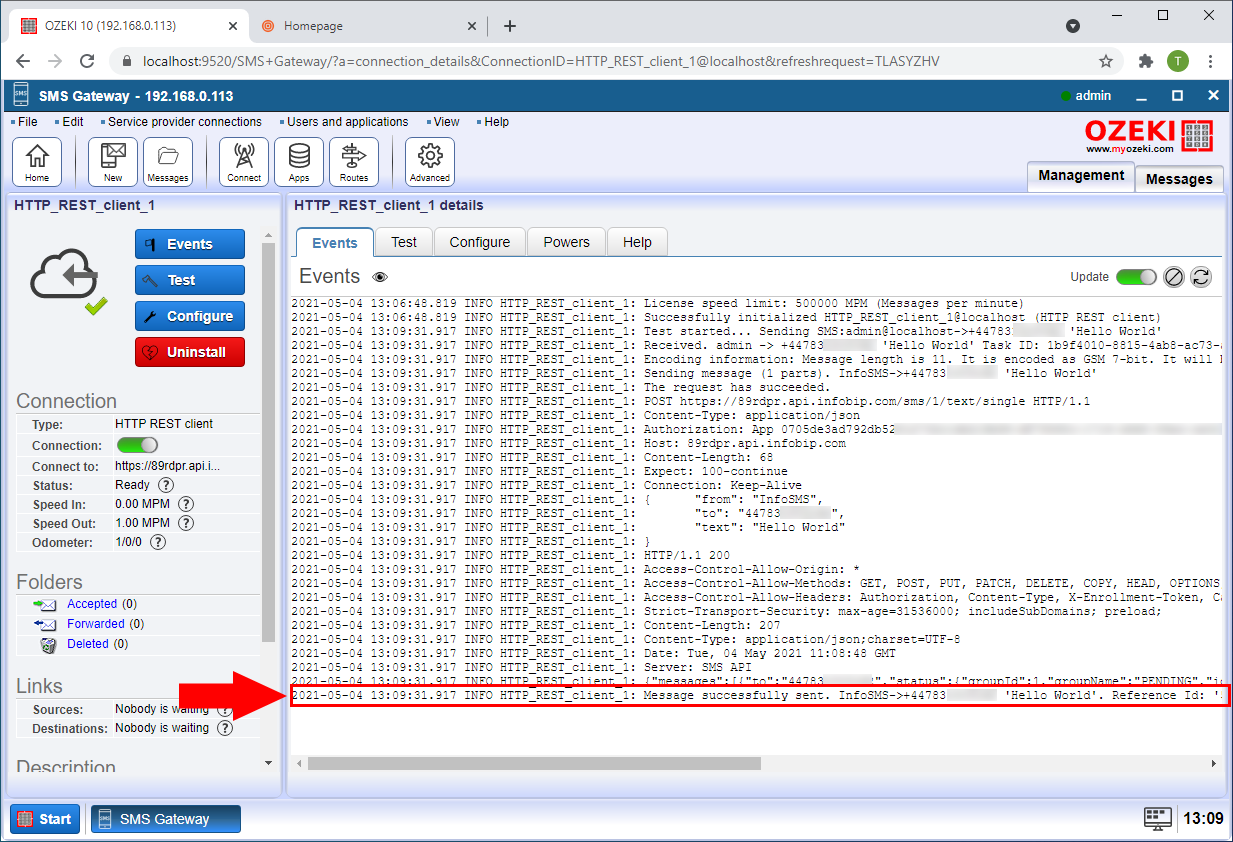Open Service provider connections menu
Image resolution: width=1233 pixels, height=842 pixels.
coord(184,122)
